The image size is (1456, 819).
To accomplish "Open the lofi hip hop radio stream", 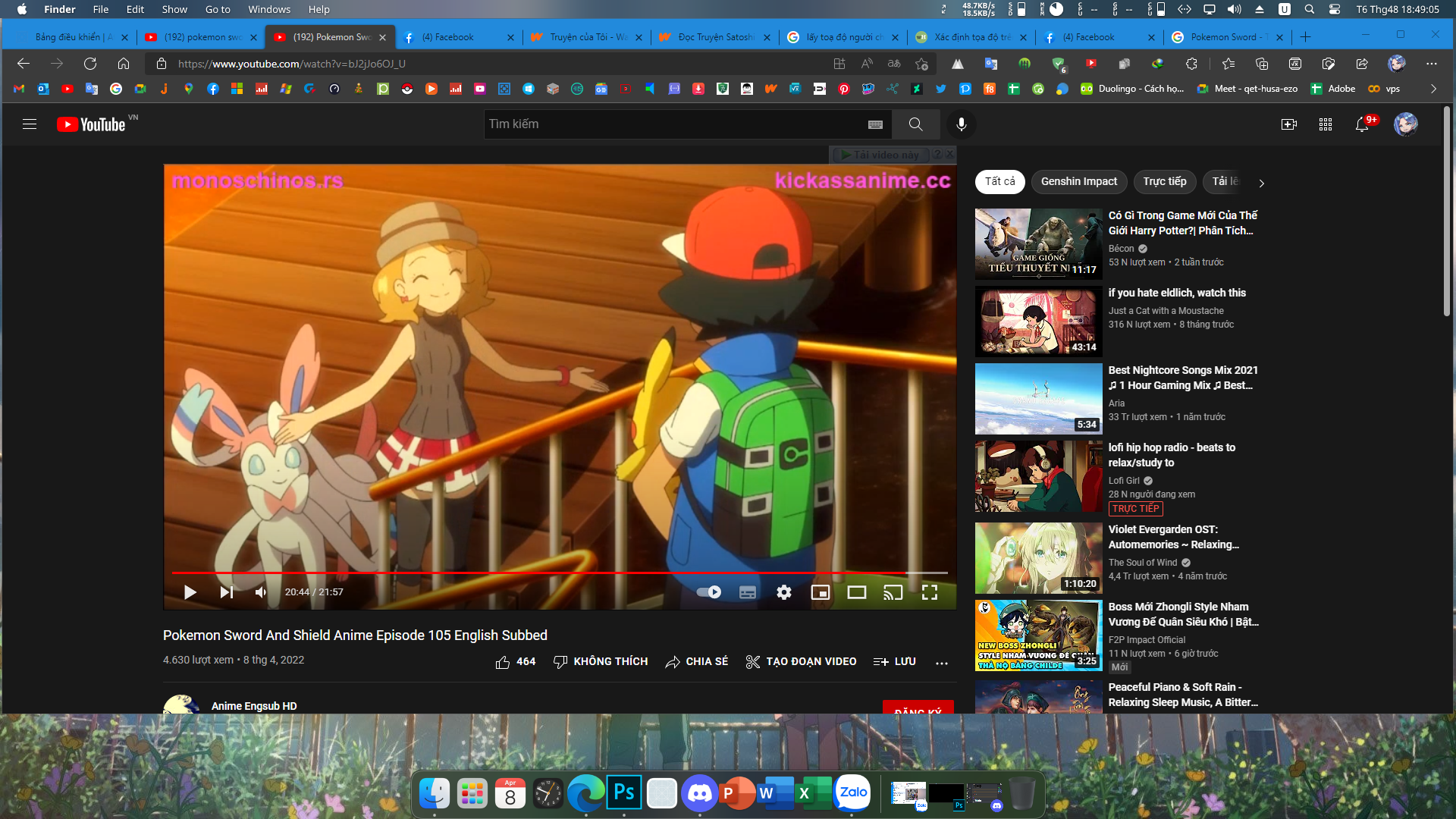I will click(1039, 476).
